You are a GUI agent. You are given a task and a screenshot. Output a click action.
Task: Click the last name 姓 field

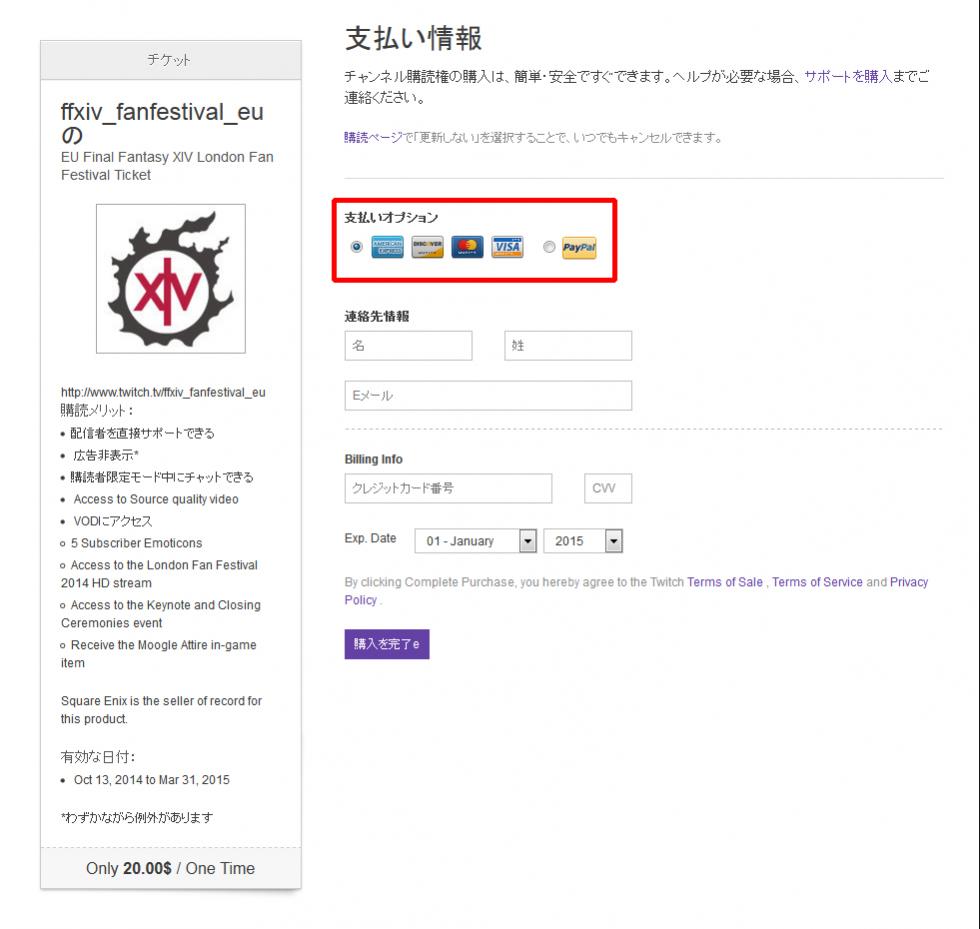point(568,346)
